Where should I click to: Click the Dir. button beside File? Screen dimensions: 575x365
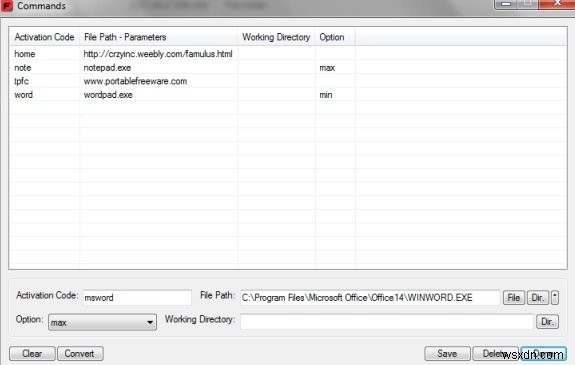coord(538,298)
